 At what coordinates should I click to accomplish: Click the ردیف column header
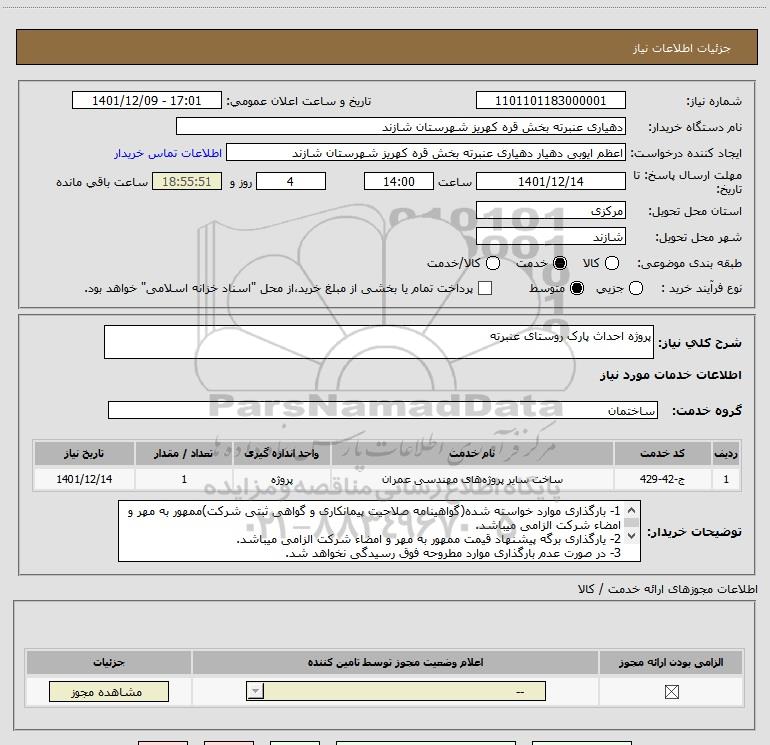(x=726, y=453)
